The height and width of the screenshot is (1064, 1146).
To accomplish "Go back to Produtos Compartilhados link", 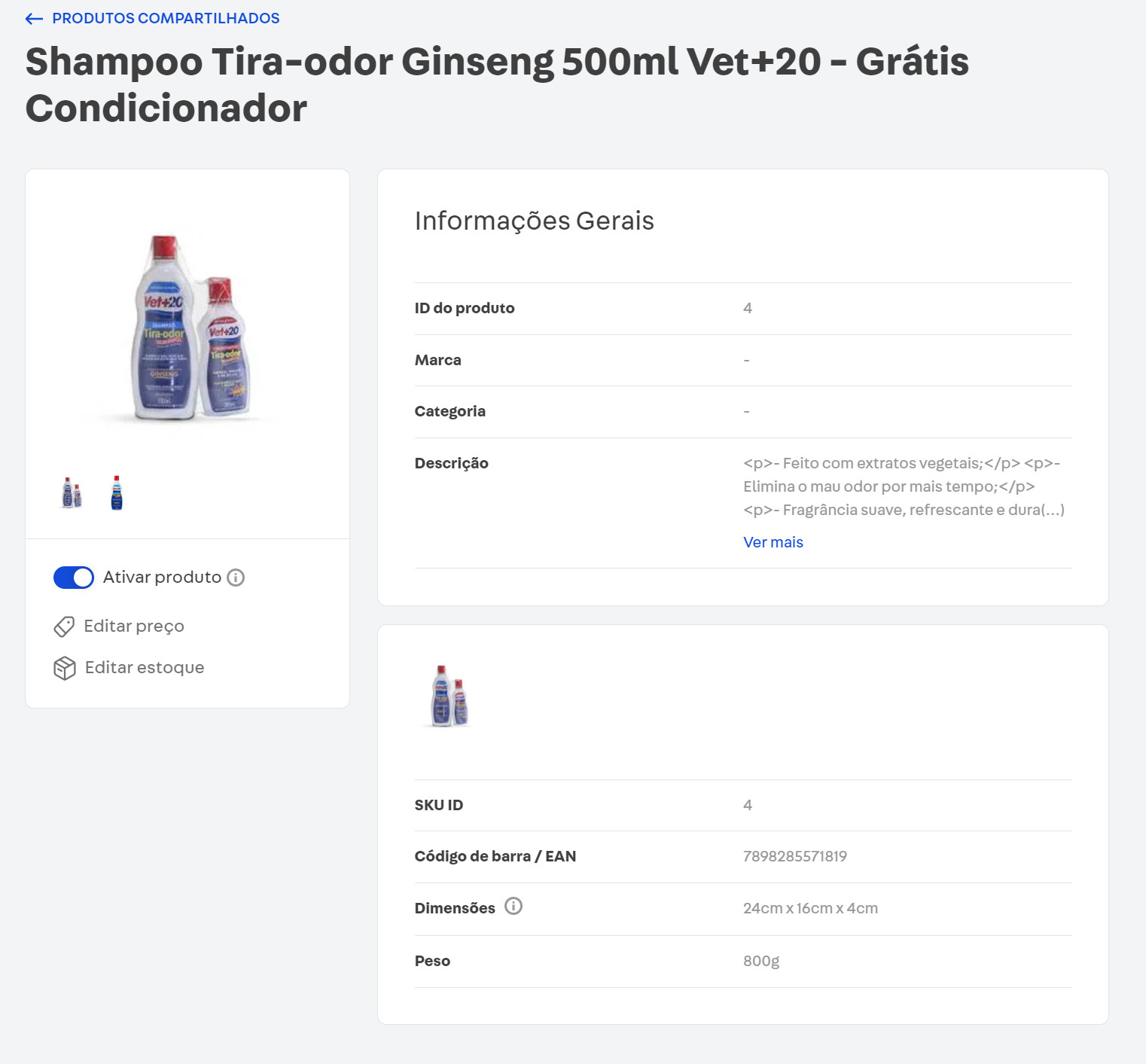I will pyautogui.click(x=166, y=19).
